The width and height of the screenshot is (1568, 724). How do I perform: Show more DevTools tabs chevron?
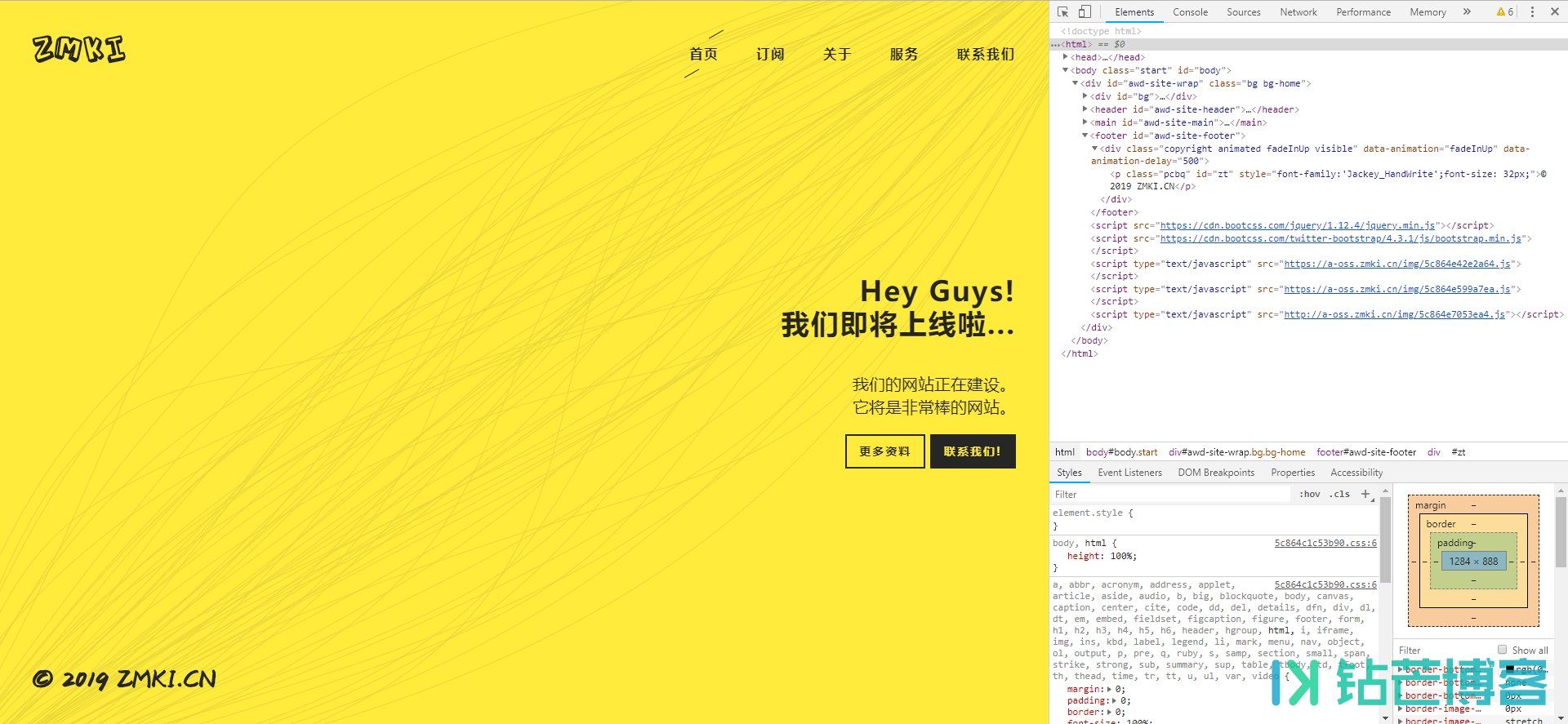click(1467, 11)
